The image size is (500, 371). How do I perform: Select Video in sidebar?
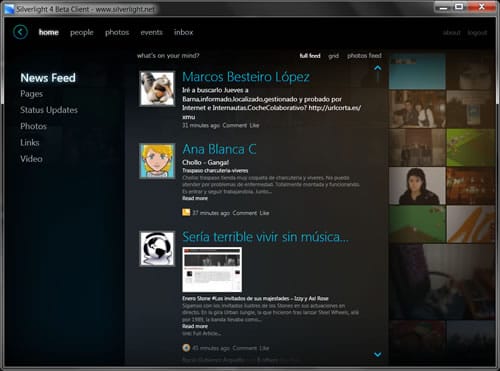coord(31,159)
